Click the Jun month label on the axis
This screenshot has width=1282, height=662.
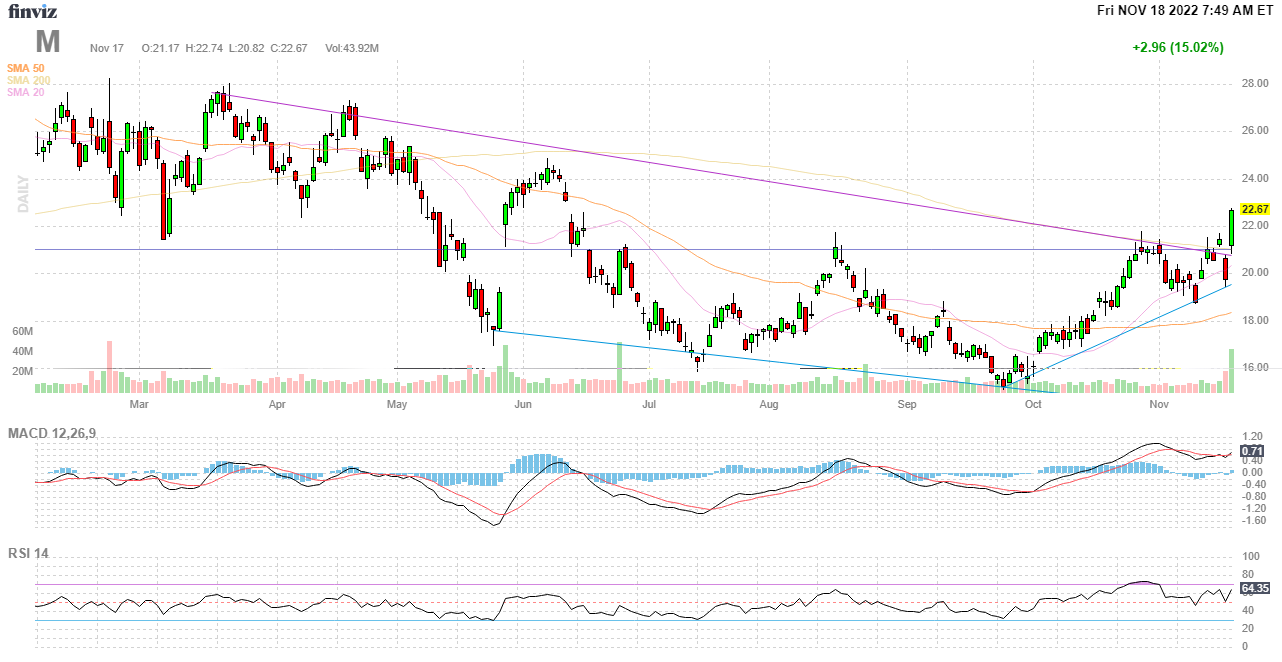(522, 405)
